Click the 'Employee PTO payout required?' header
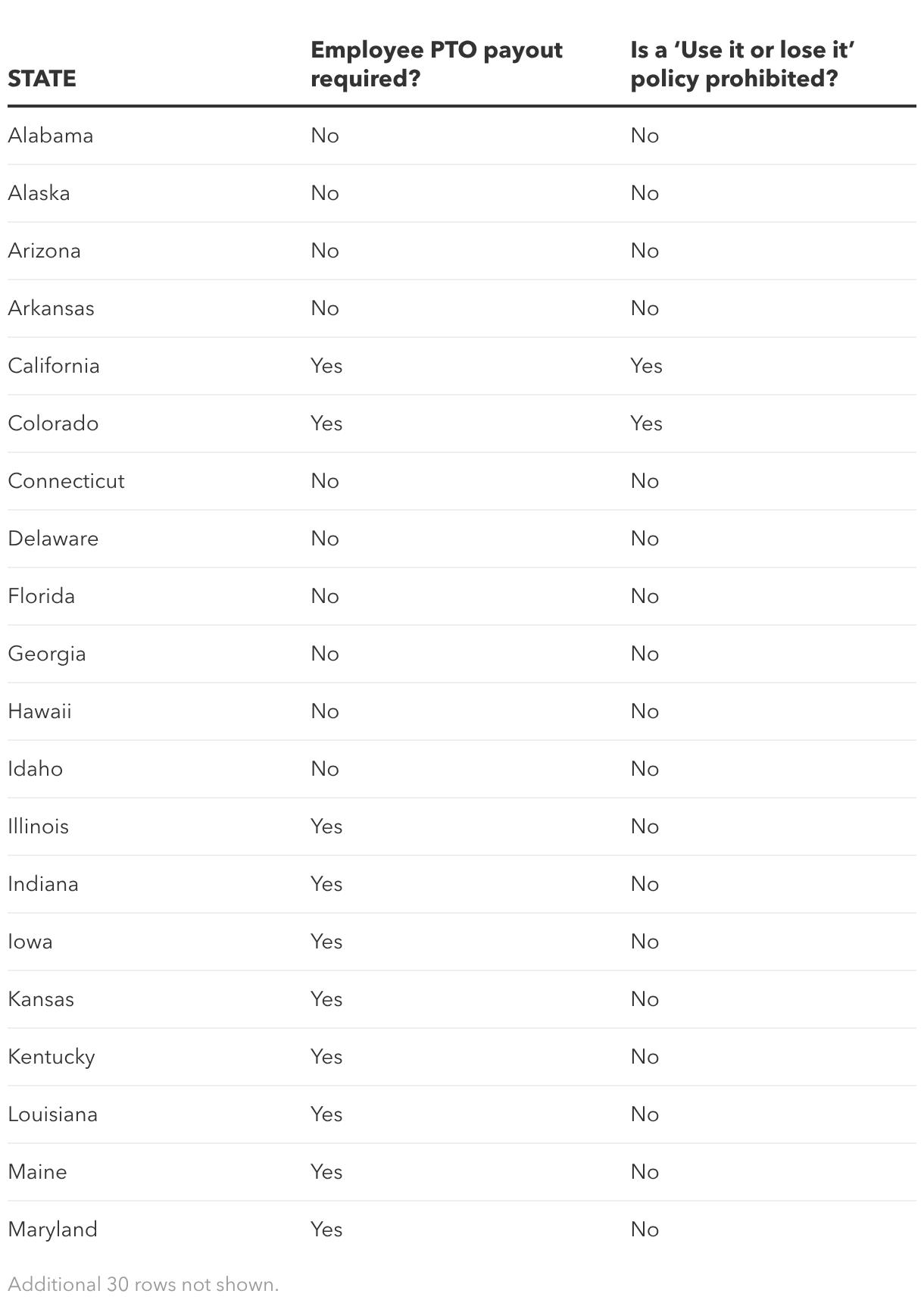 tap(437, 64)
